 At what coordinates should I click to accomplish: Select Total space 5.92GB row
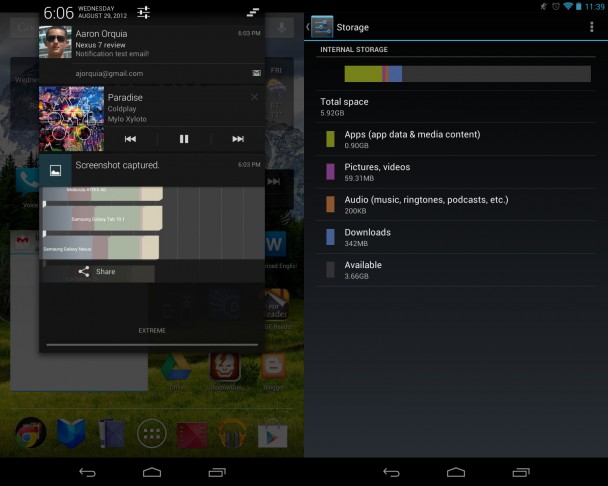coord(456,107)
